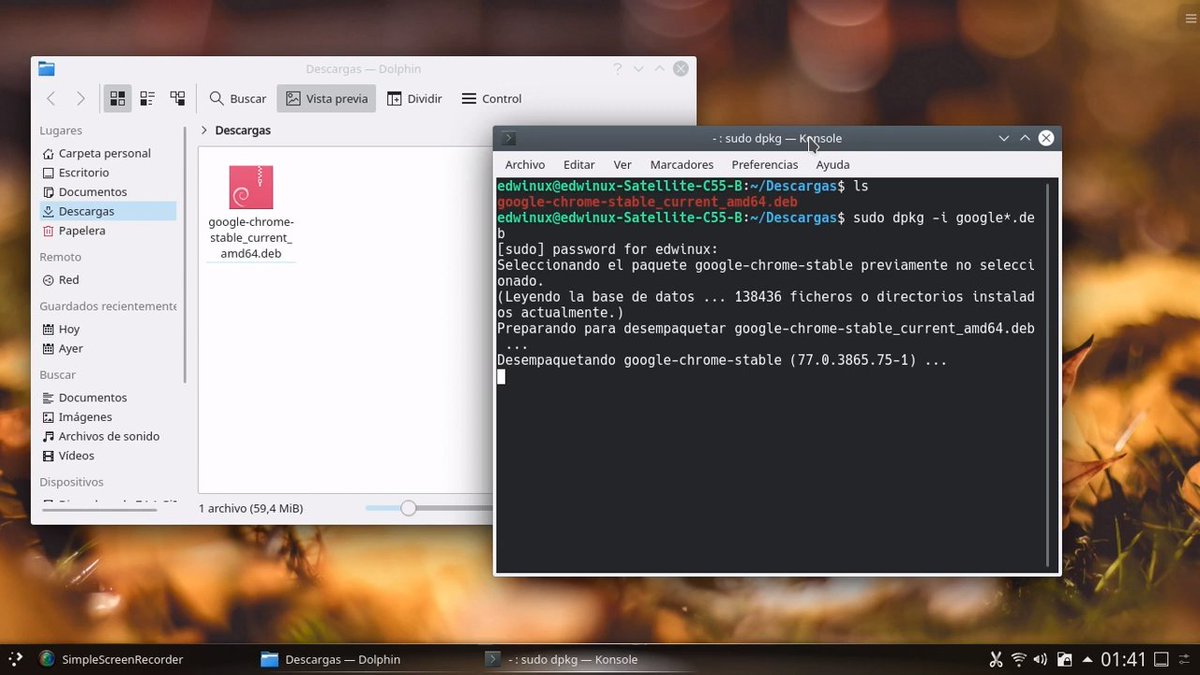1200x675 pixels.
Task: Click the Dolphin folder icon in title bar
Action: [46, 69]
